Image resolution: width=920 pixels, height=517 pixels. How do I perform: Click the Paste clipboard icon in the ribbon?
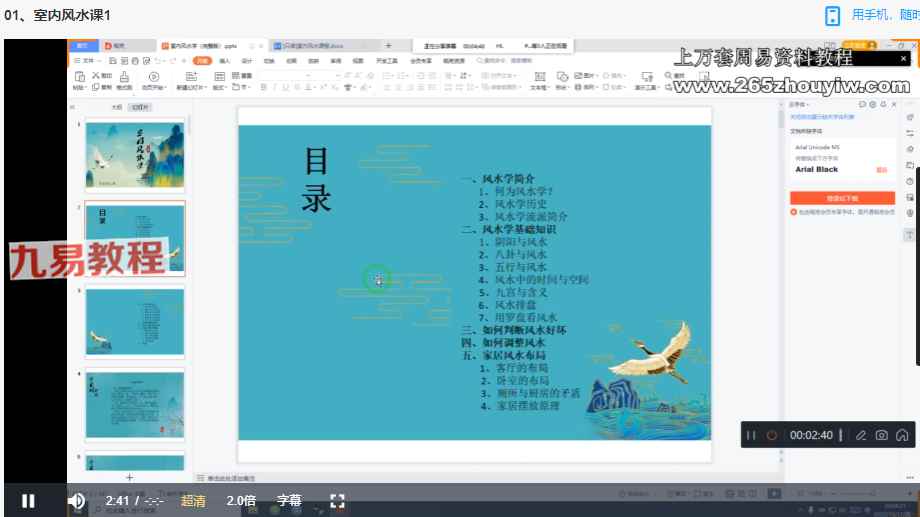coord(79,79)
